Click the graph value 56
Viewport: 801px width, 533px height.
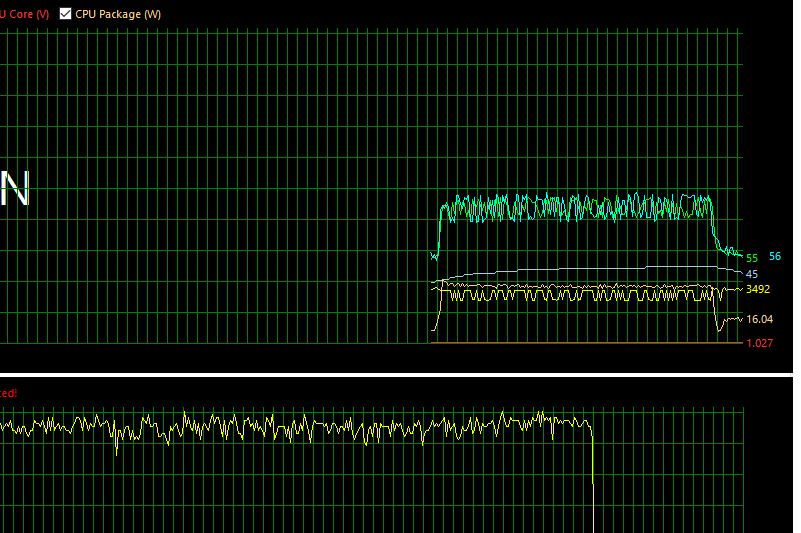[775, 257]
